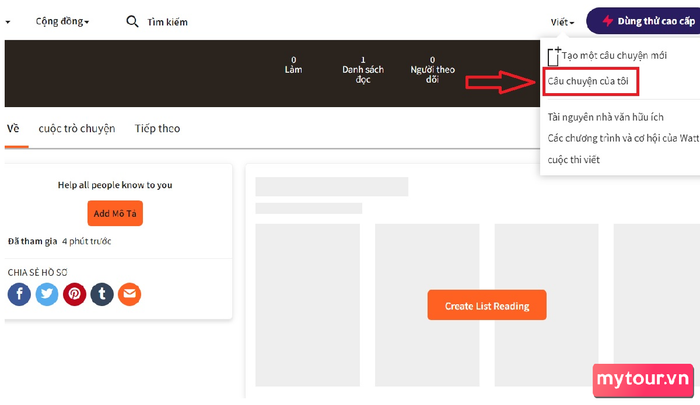Open Tài nguyên nhà văn hữu ích
Image resolution: width=700 pixels, height=405 pixels.
[x=605, y=117]
